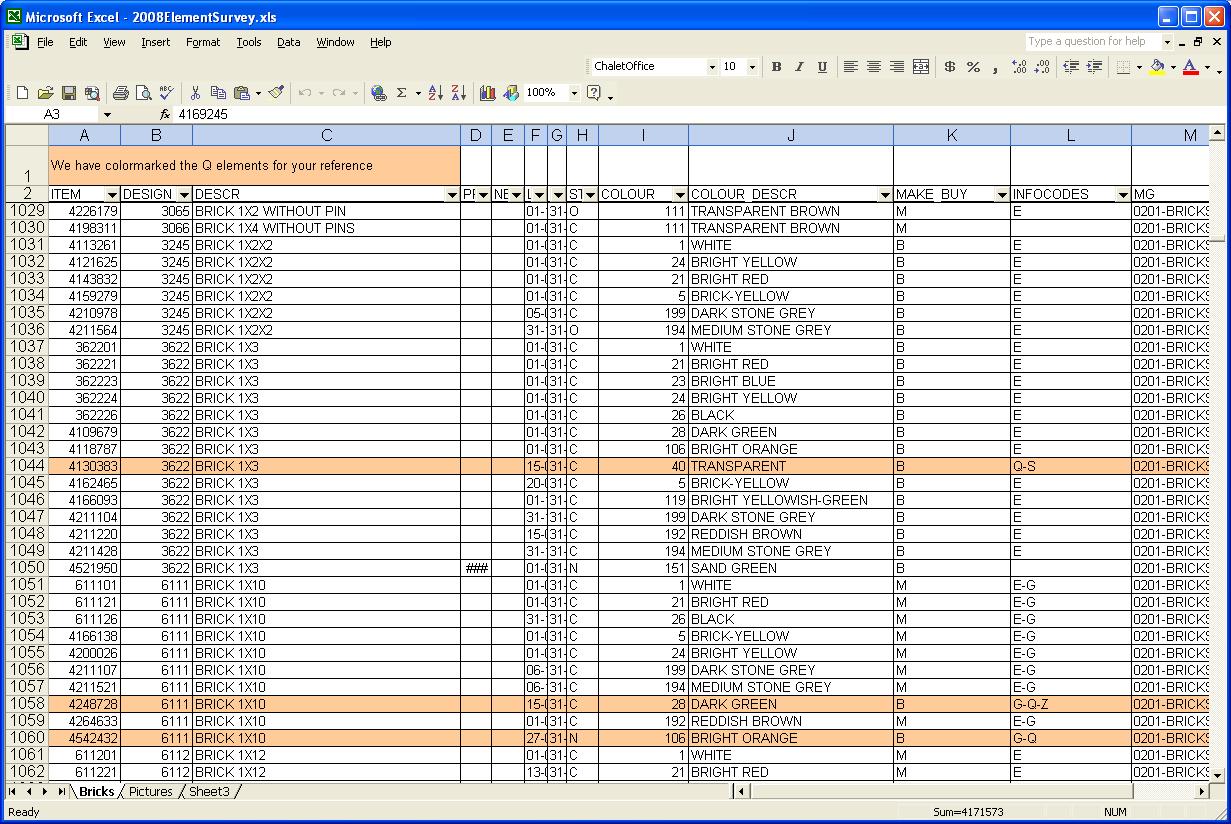Cut the selection with the scissors icon
Screen dimensions: 1231x824
coord(196,93)
